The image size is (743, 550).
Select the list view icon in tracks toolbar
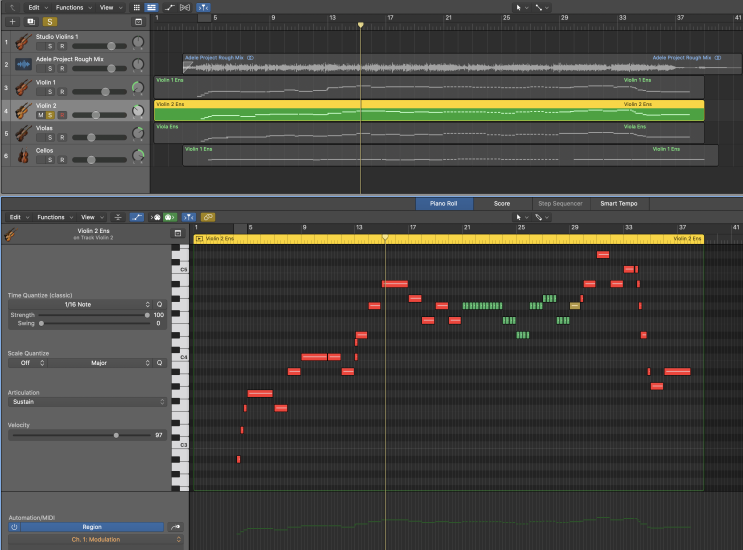click(151, 8)
